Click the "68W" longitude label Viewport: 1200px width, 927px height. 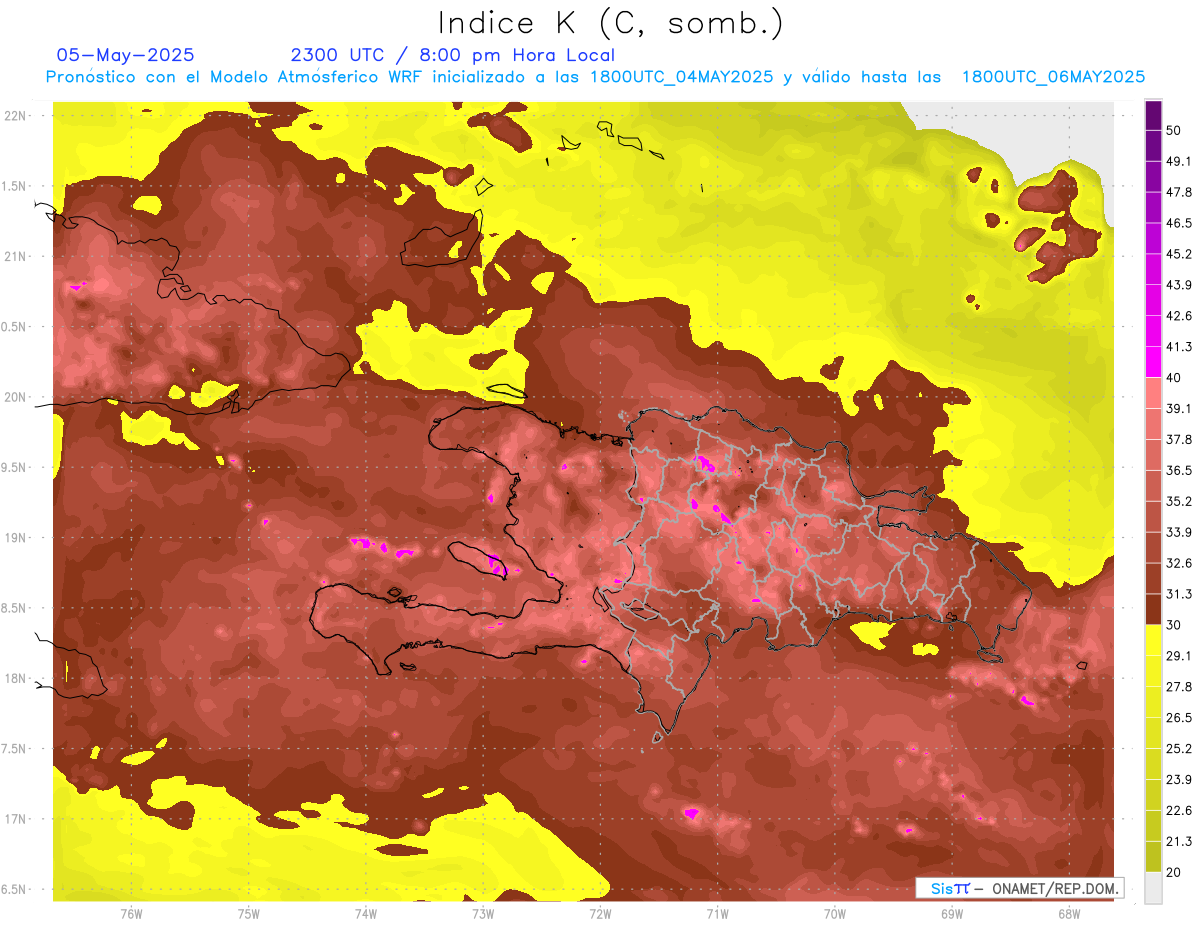pyautogui.click(x=1068, y=913)
